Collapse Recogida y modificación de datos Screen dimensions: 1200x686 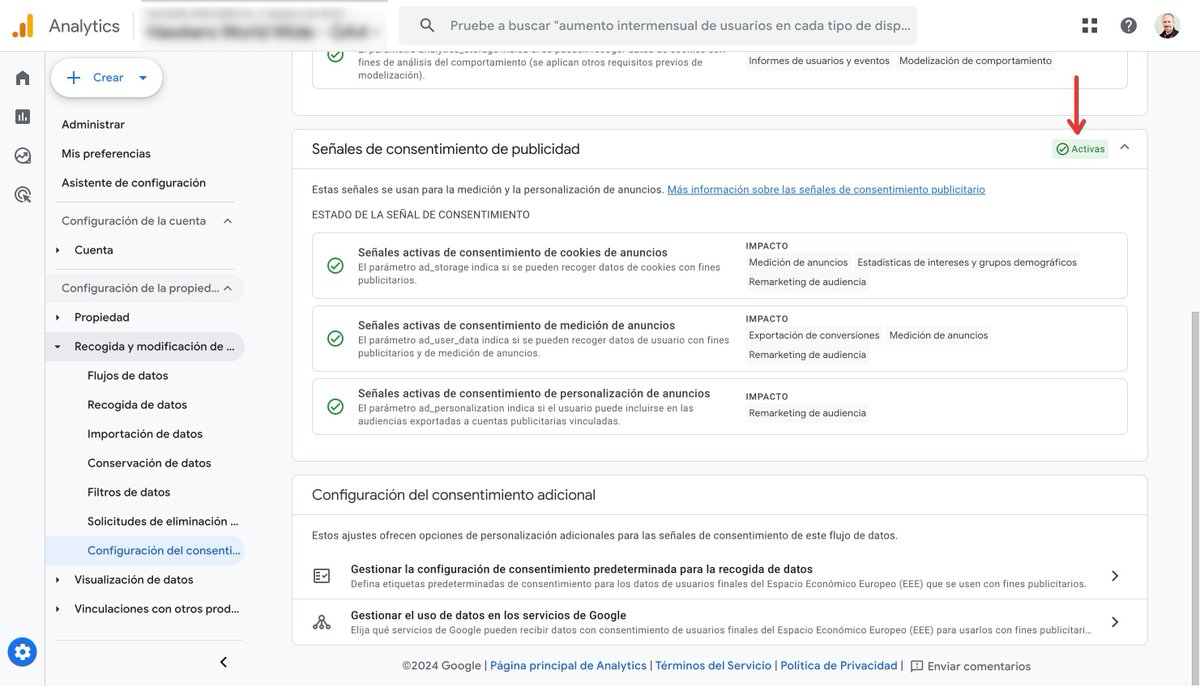pyautogui.click(x=57, y=346)
